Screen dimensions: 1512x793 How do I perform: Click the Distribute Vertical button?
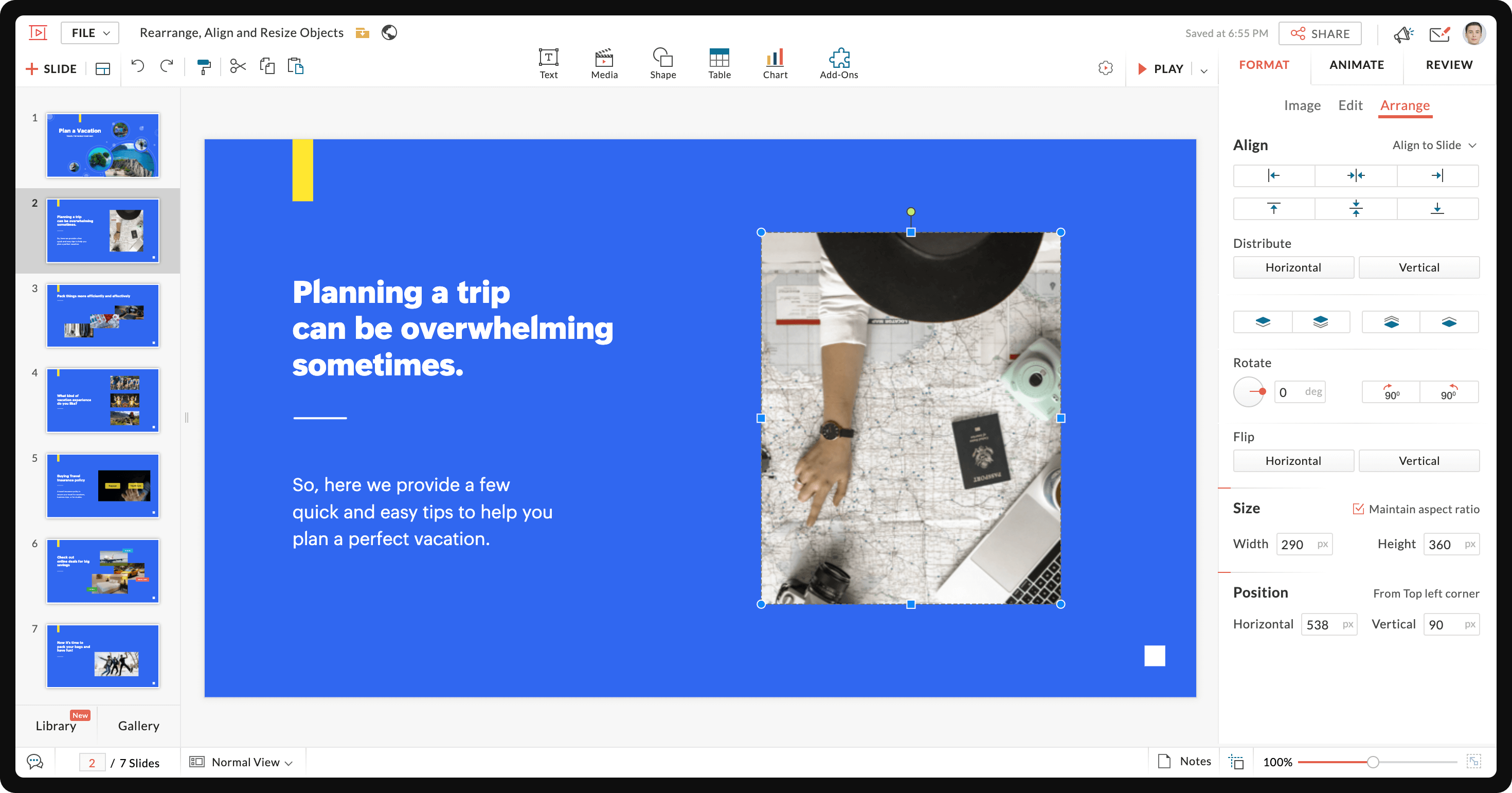[x=1419, y=267]
